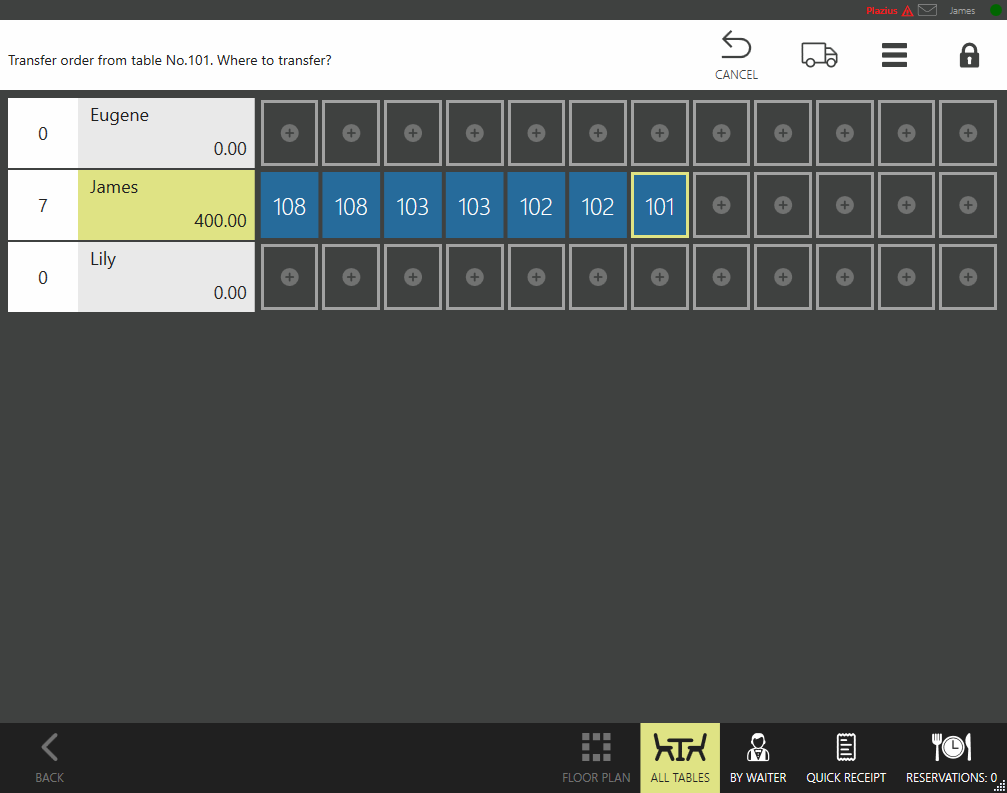This screenshot has height=793, width=1007.
Task: Cancel the table transfer
Action: pos(736,55)
